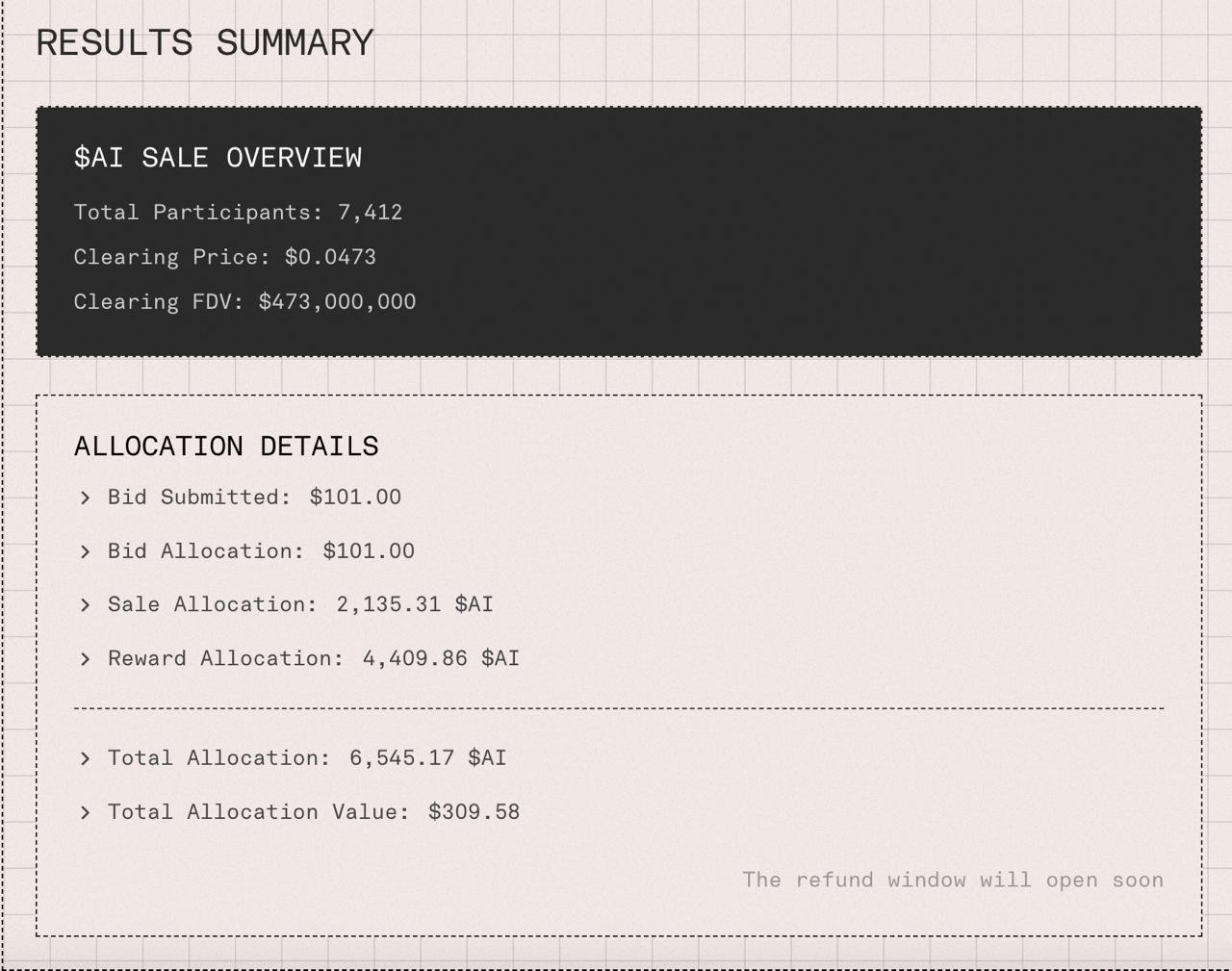Click the Allocation Details heading
The height and width of the screenshot is (971, 1232).
click(226, 447)
